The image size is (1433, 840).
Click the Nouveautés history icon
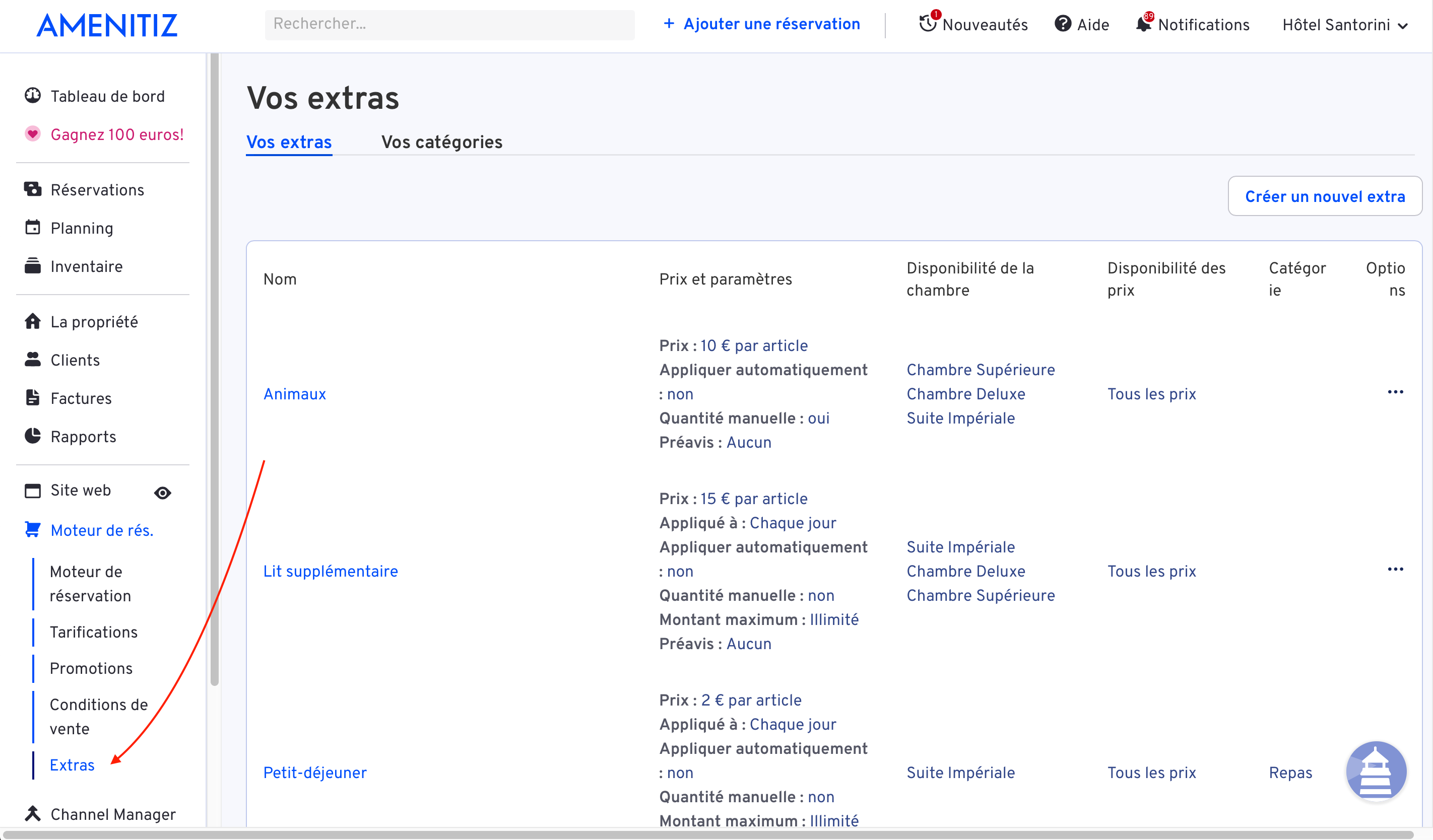pos(928,24)
